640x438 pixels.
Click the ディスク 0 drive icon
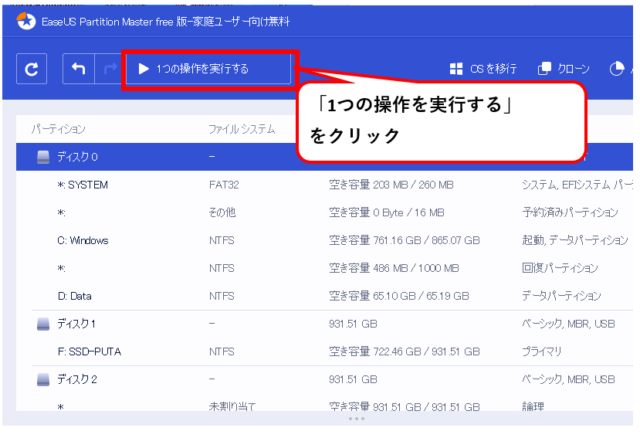[x=43, y=157]
